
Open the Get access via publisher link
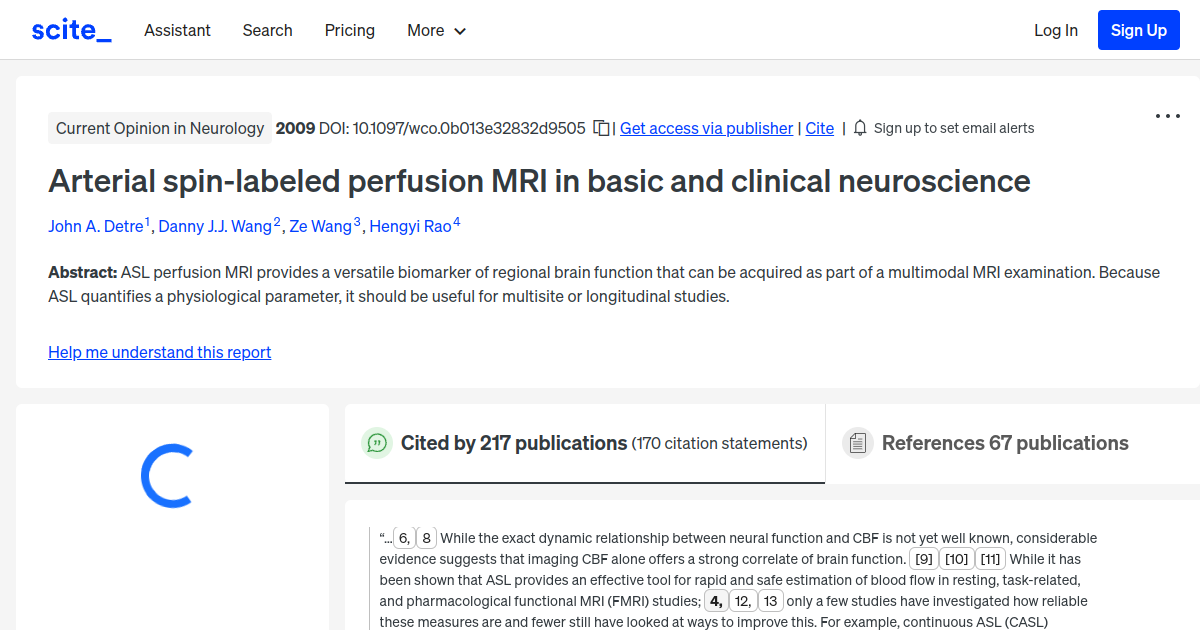[706, 128]
